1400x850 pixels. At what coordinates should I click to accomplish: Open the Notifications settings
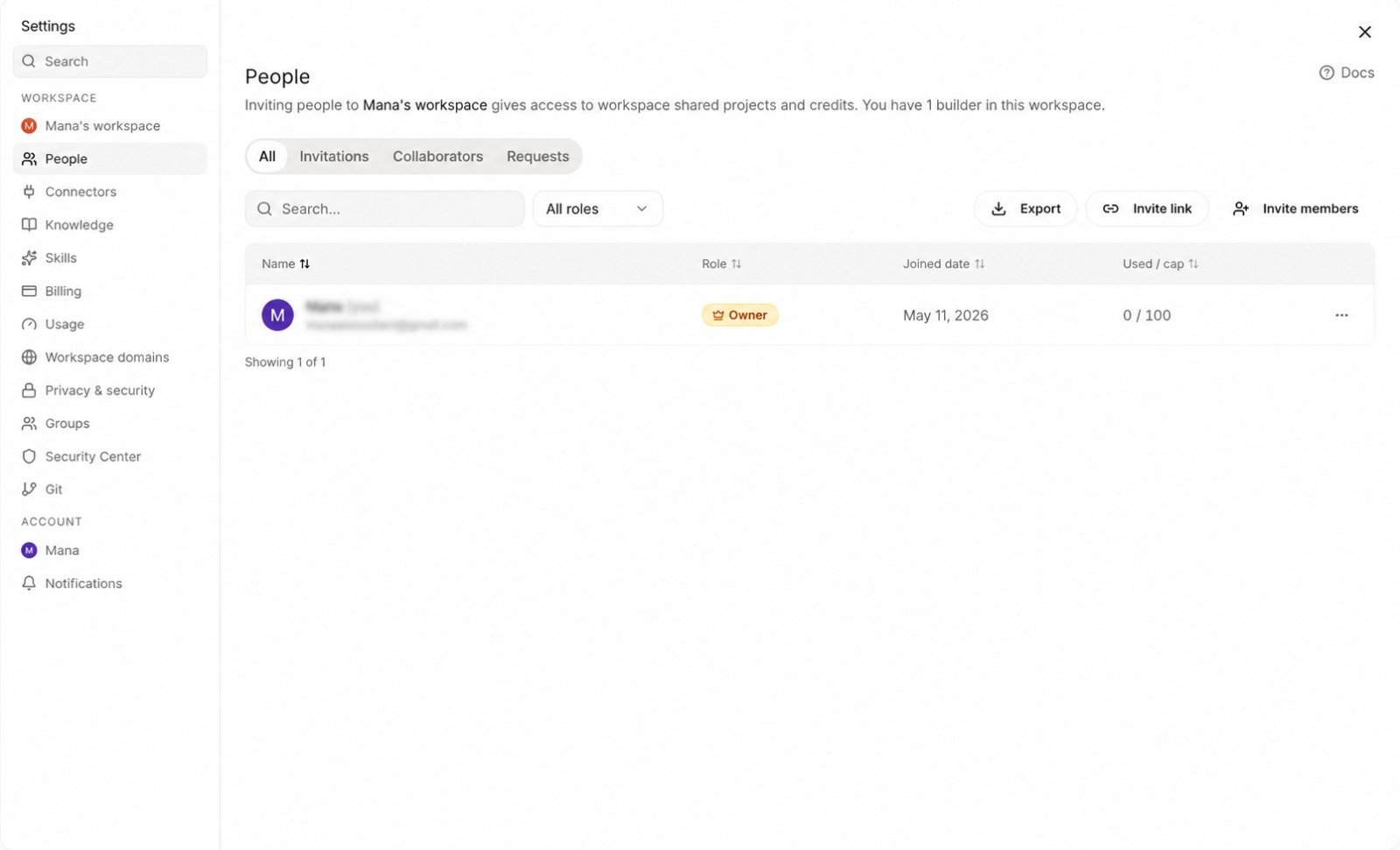pyautogui.click(x=110, y=583)
